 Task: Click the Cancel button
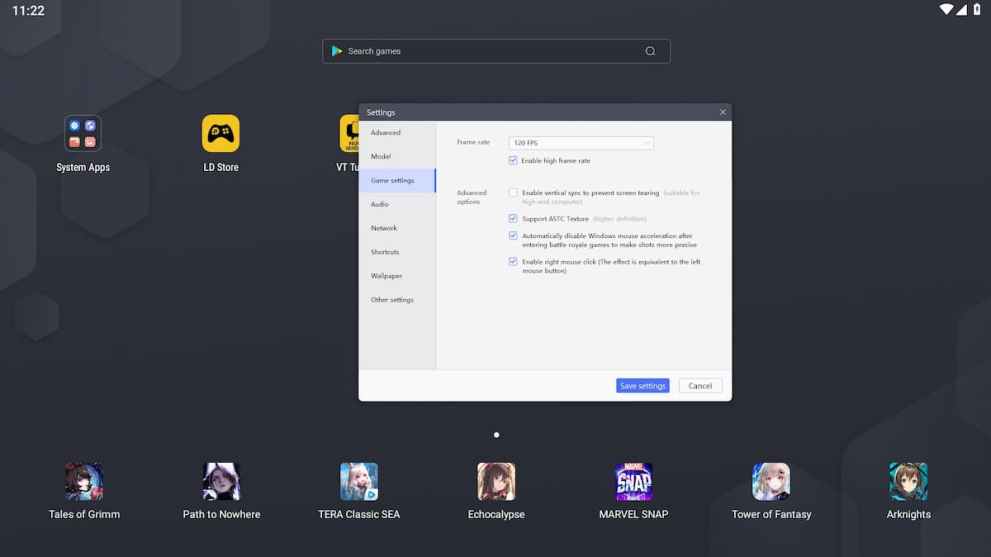point(700,386)
